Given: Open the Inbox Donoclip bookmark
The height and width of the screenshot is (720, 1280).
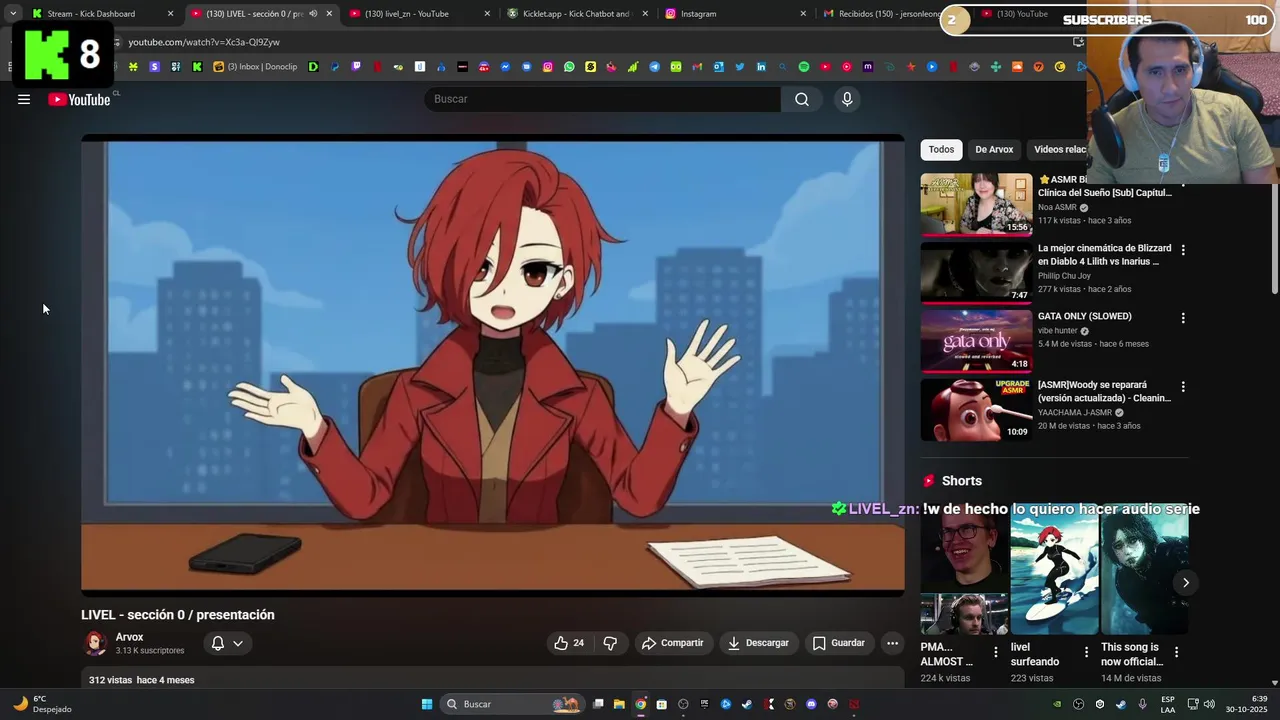Looking at the screenshot, I should (255, 67).
